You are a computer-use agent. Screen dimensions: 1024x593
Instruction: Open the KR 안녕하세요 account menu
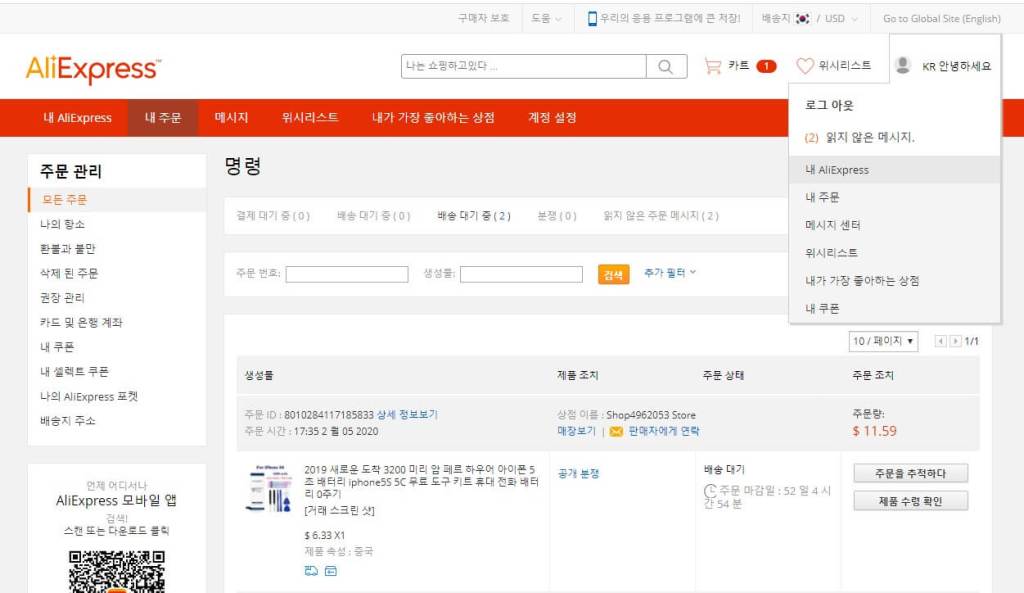click(956, 66)
